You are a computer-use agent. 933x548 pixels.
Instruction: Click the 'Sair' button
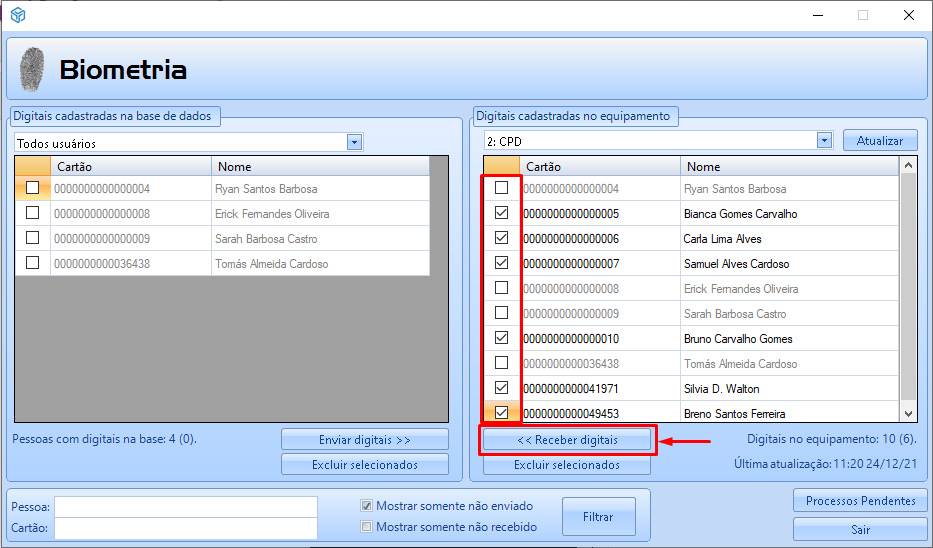point(860,529)
